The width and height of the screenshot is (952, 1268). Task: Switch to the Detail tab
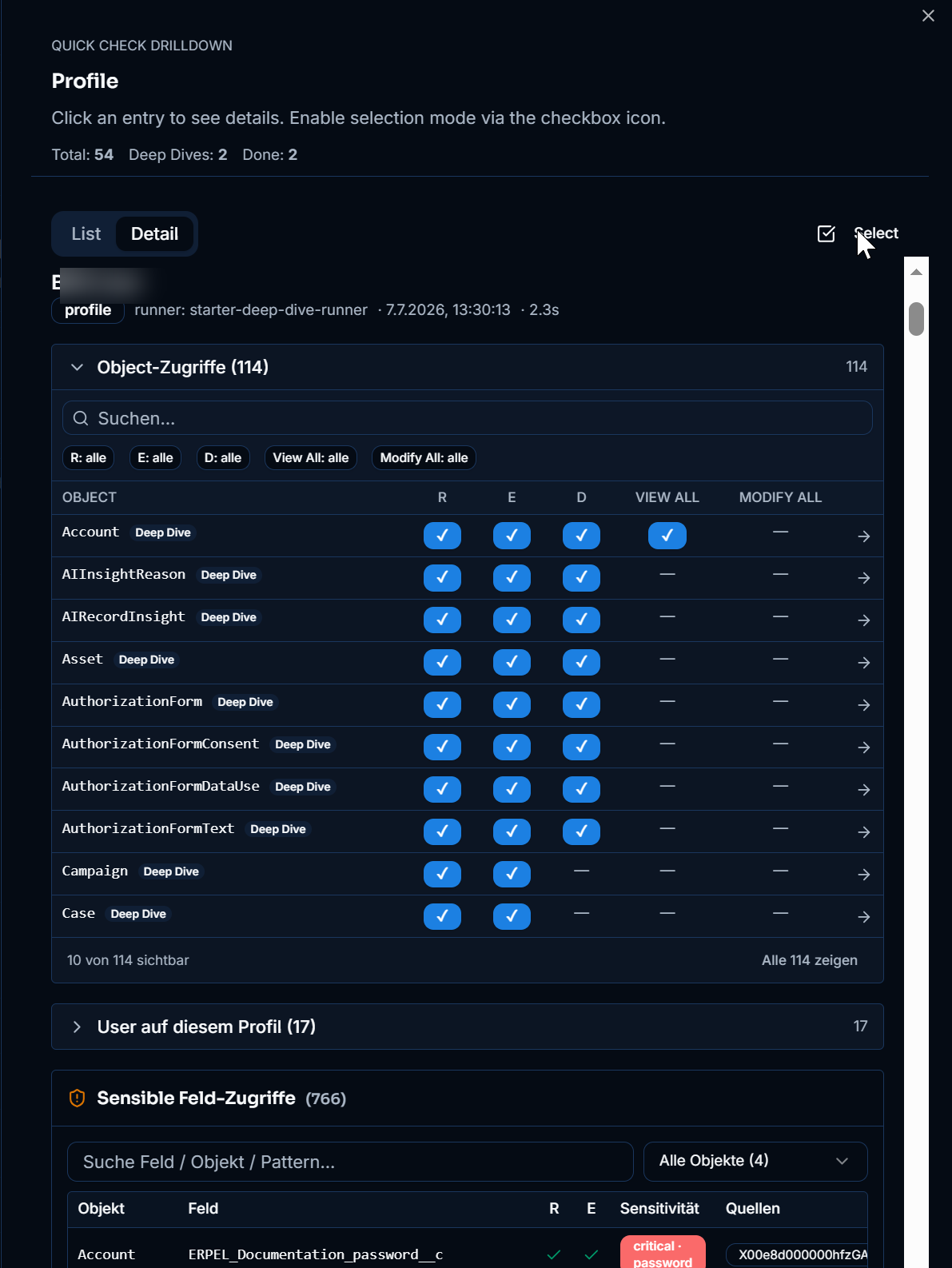154,233
